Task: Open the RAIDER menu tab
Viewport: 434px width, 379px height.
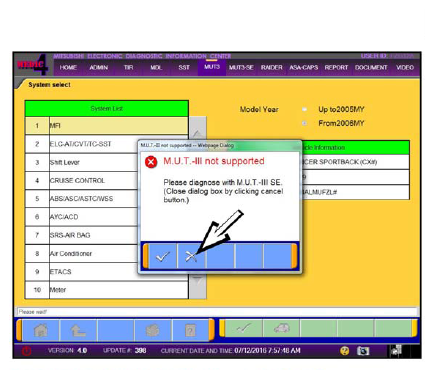Action: [272, 67]
